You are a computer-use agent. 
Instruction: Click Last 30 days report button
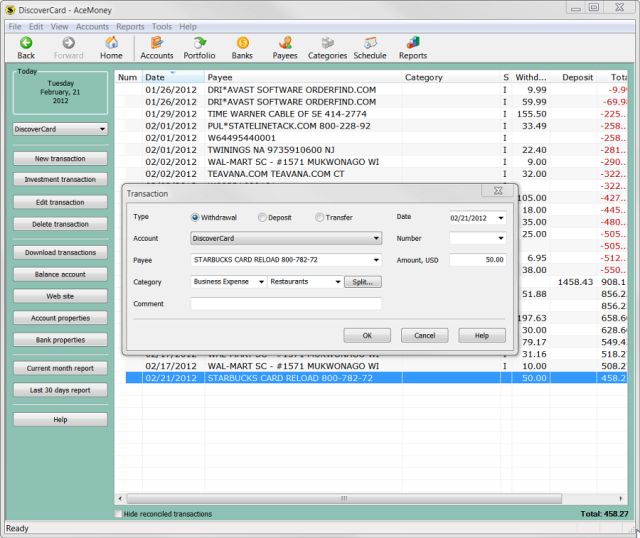[60, 390]
